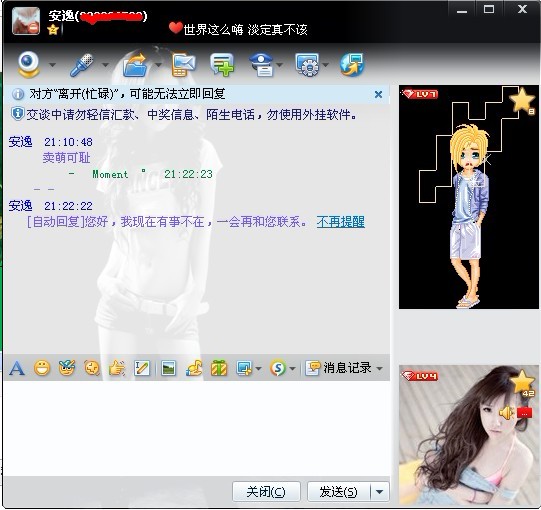Send a file using the folder icon
The image size is (541, 510).
(x=135, y=65)
